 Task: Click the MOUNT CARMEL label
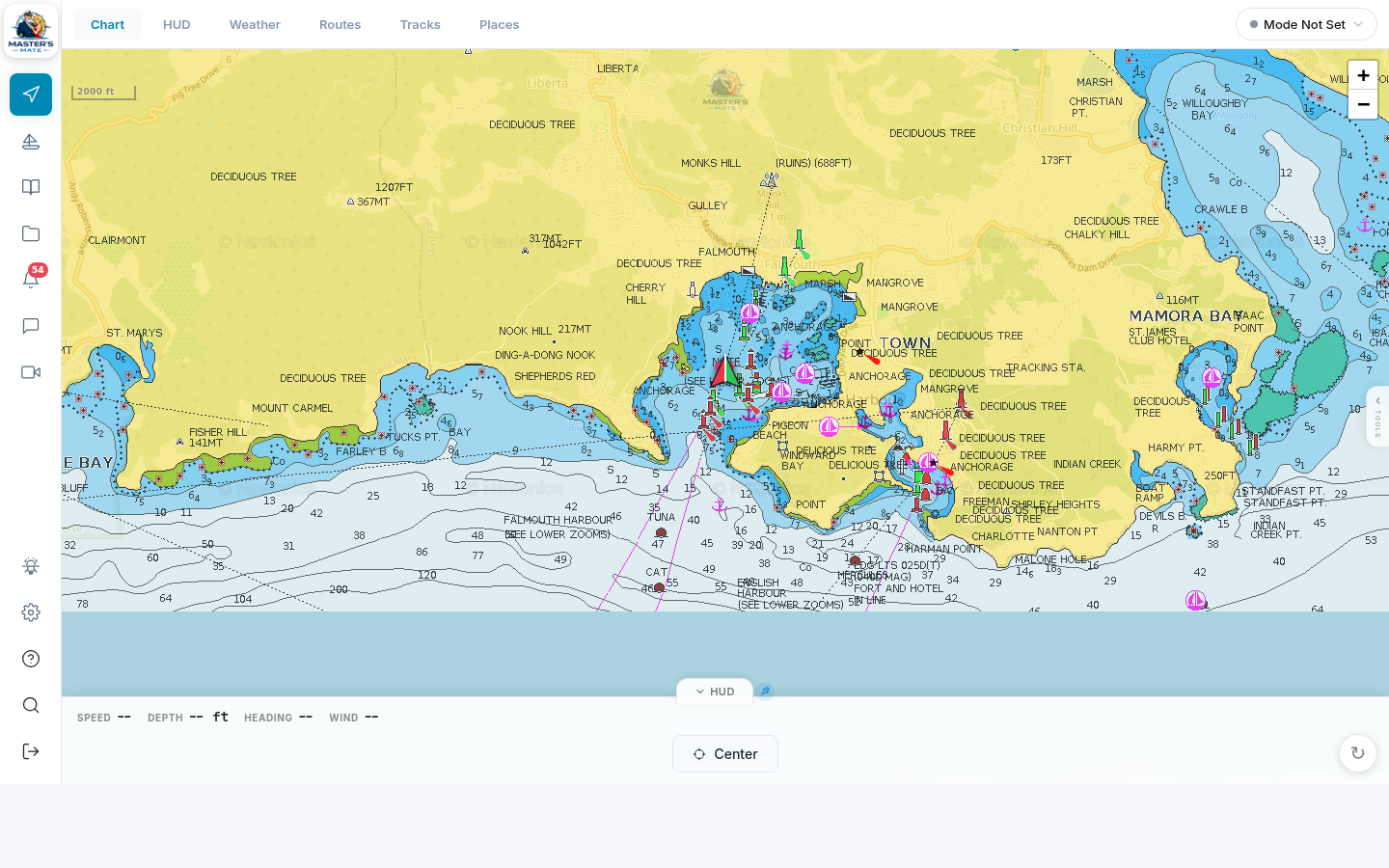[292, 408]
